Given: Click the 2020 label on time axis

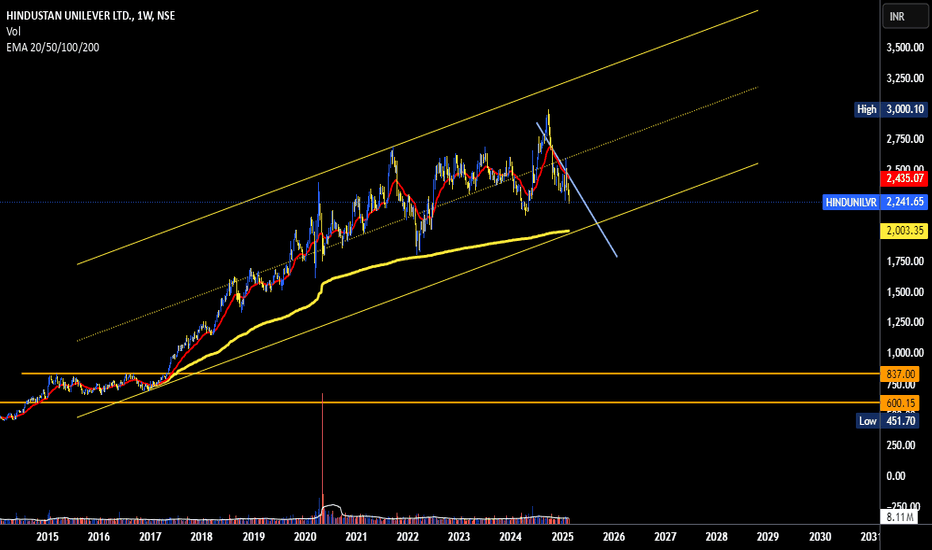Looking at the screenshot, I should click(305, 537).
